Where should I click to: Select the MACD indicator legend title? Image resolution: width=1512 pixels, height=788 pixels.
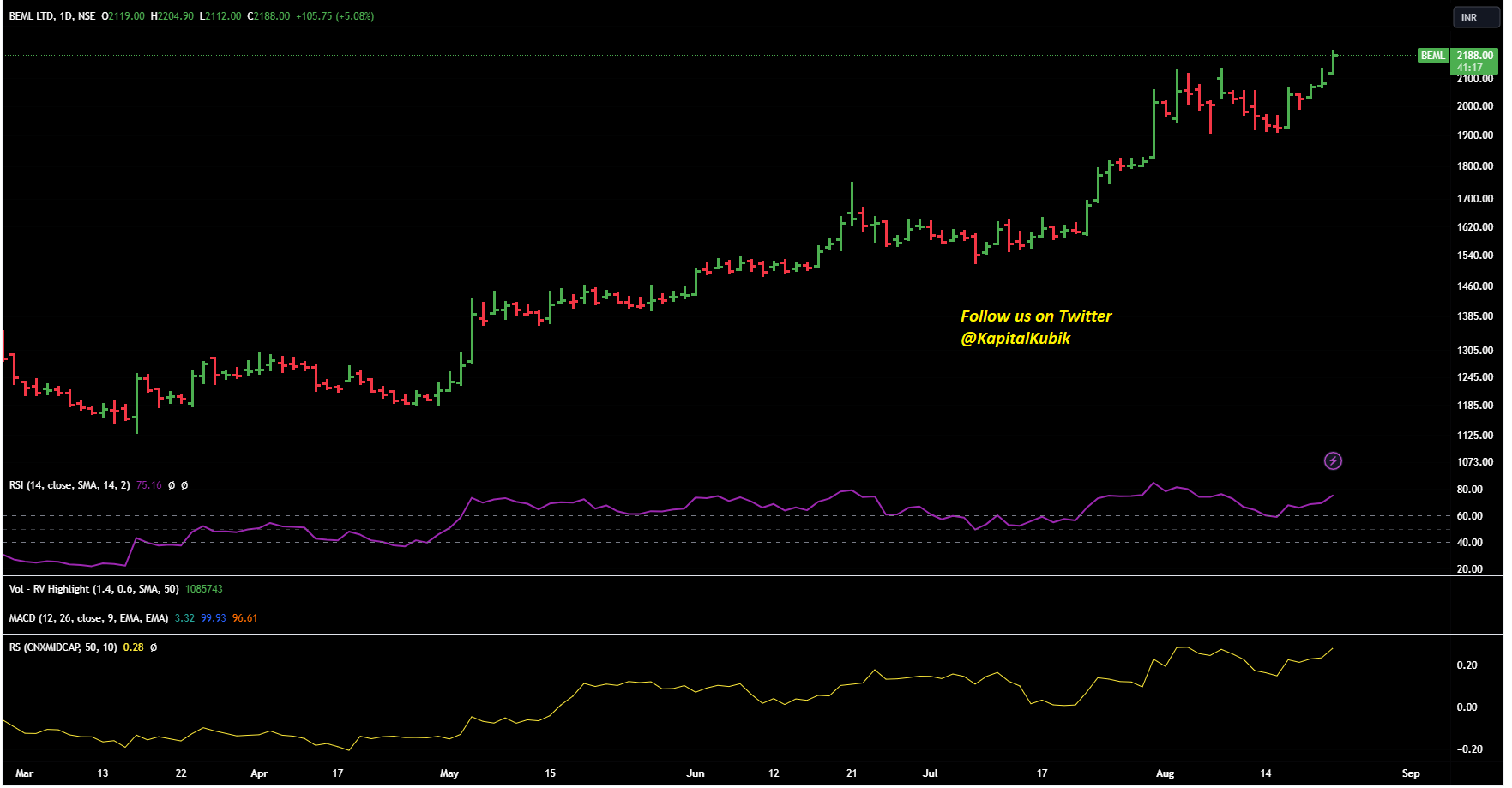88,618
